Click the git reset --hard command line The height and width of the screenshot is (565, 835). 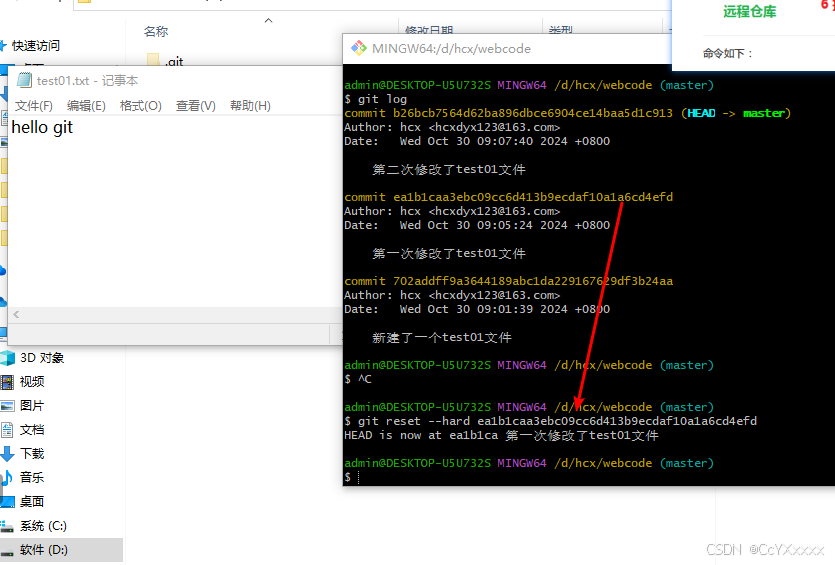click(x=550, y=421)
